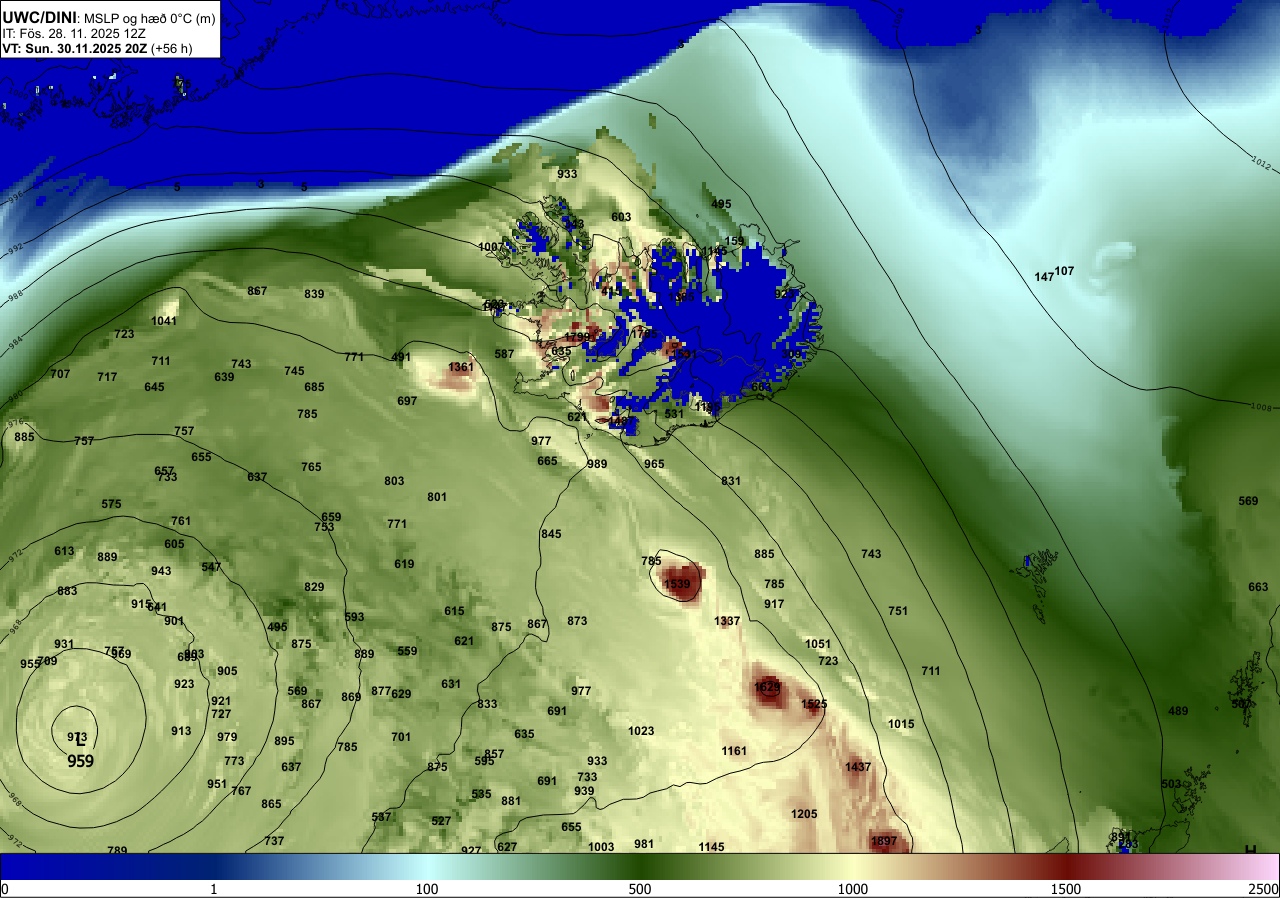Viewport: 1280px width, 898px height.
Task: Click the '873' height value
Action: (577, 621)
